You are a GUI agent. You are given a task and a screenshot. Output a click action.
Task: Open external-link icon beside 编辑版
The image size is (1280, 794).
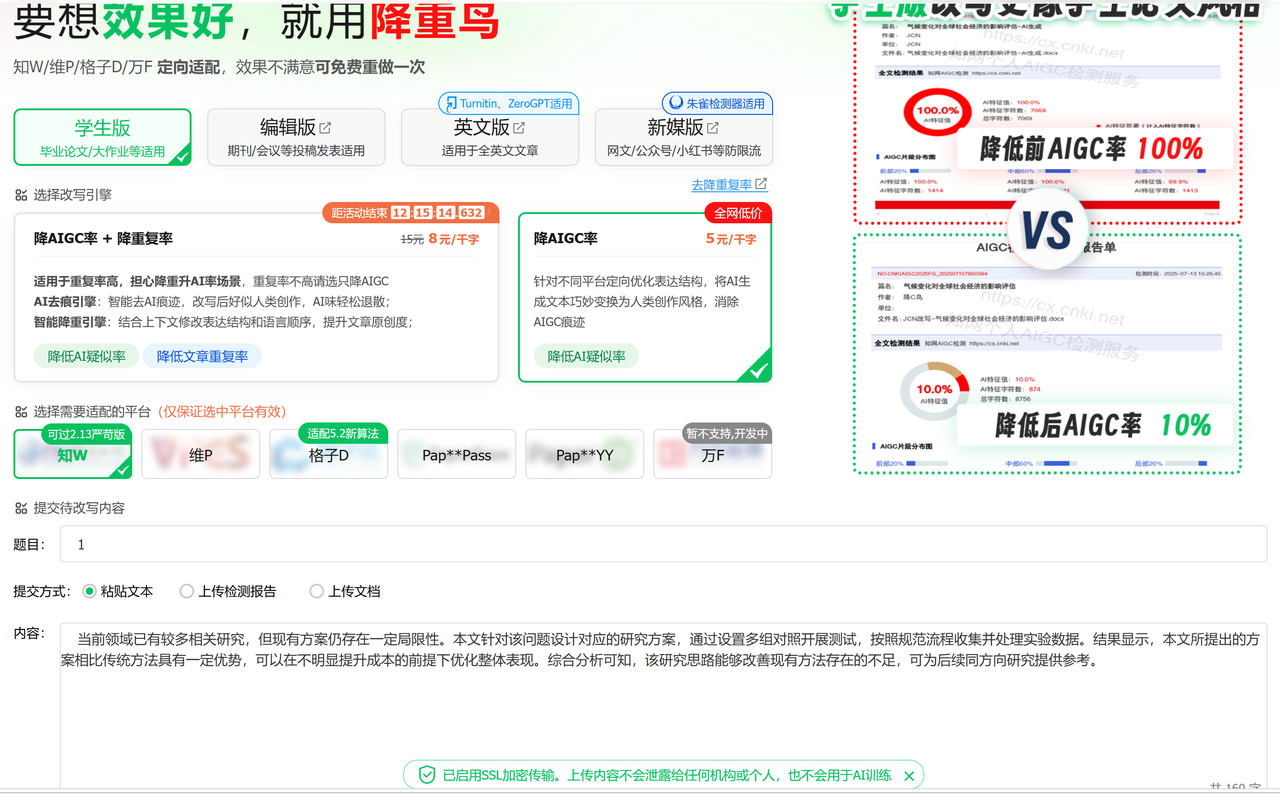[x=325, y=128]
